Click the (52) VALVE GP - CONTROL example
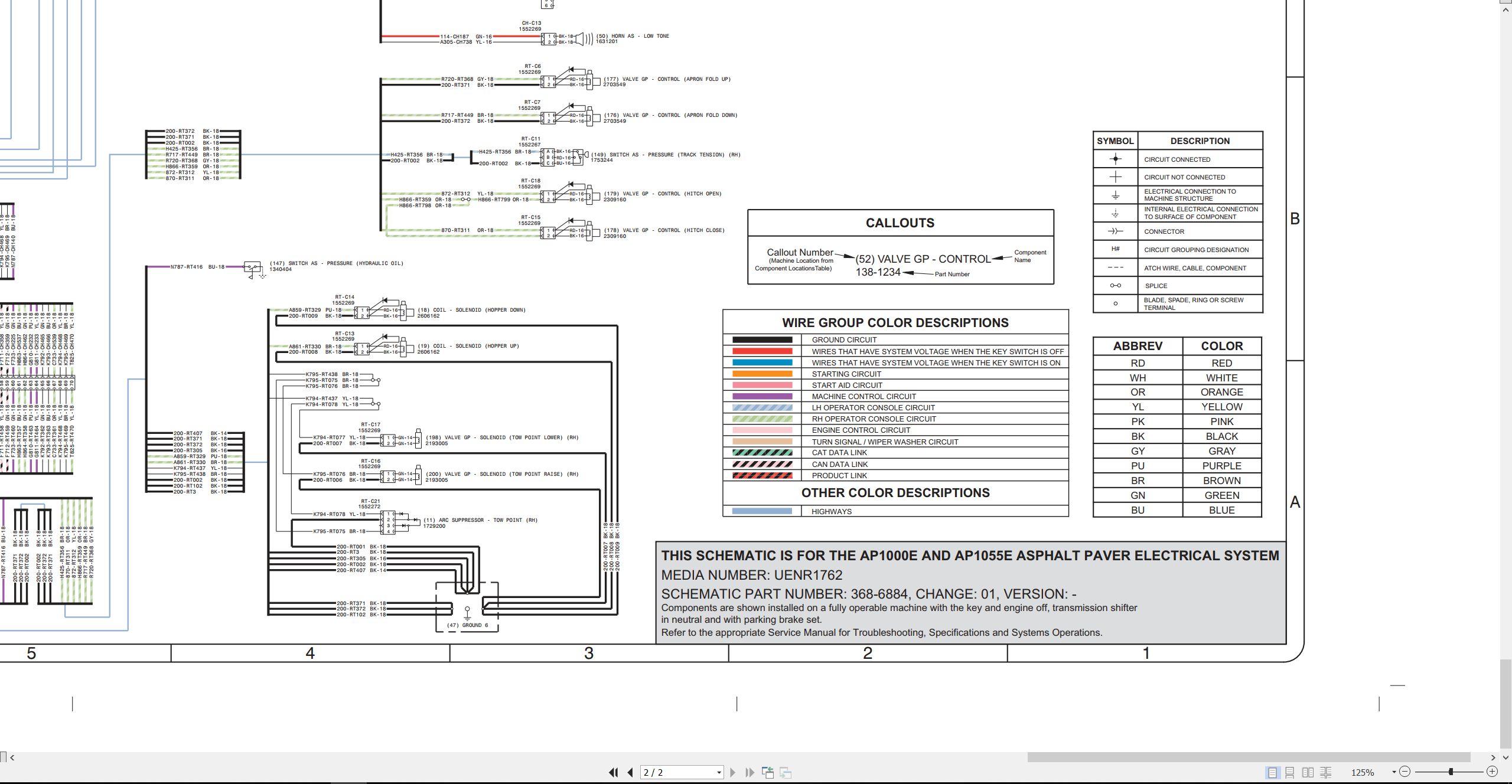 923,259
